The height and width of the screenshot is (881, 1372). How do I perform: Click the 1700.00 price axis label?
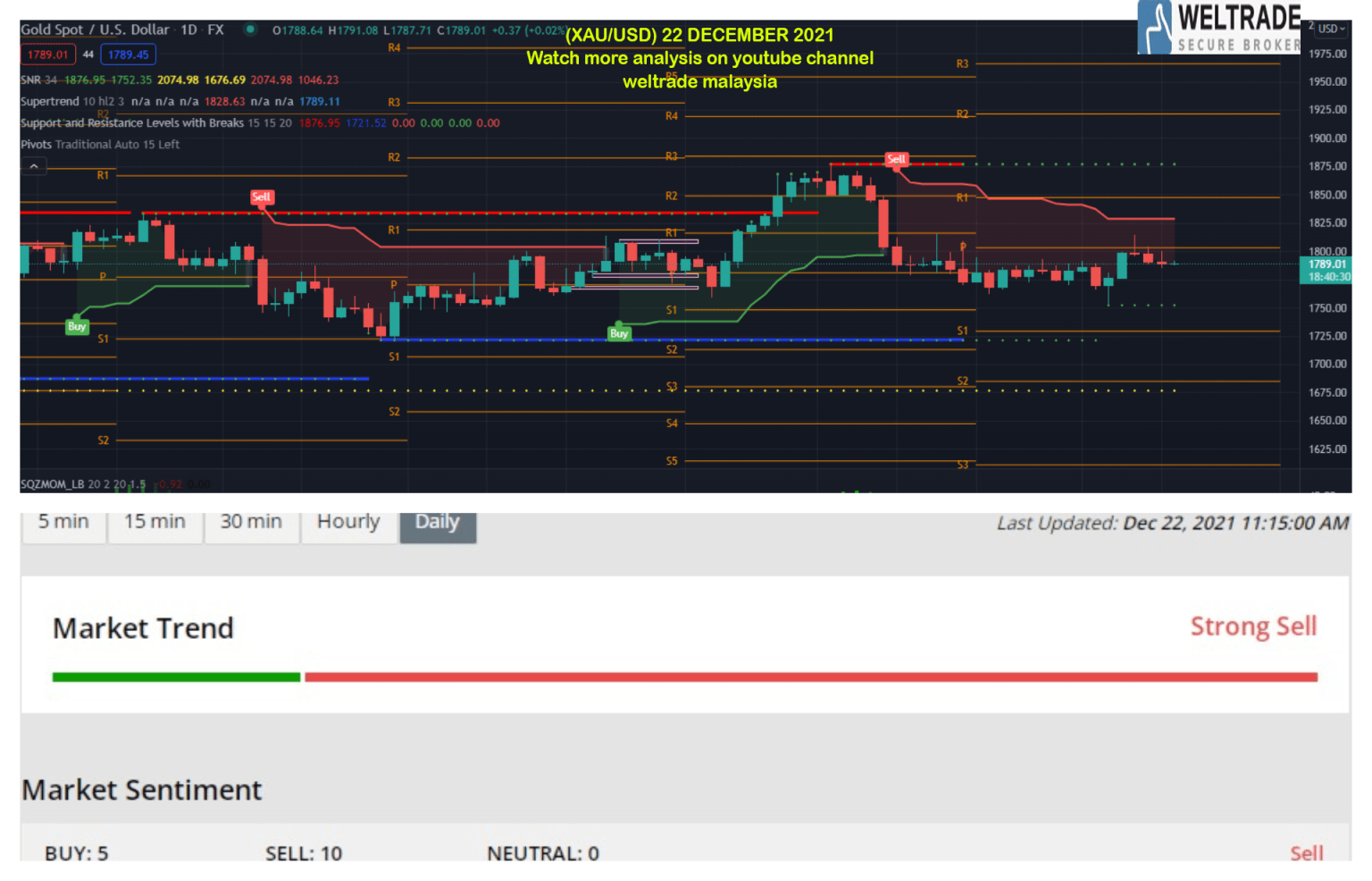[x=1327, y=364]
